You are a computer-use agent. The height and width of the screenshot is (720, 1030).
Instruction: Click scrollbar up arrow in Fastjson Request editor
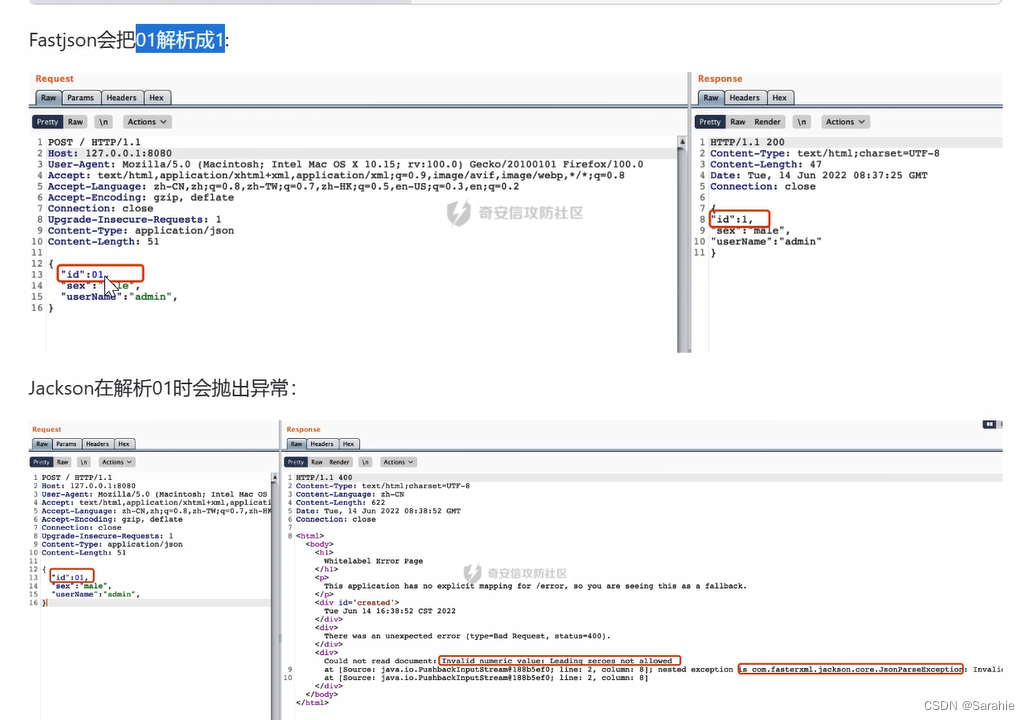click(683, 142)
